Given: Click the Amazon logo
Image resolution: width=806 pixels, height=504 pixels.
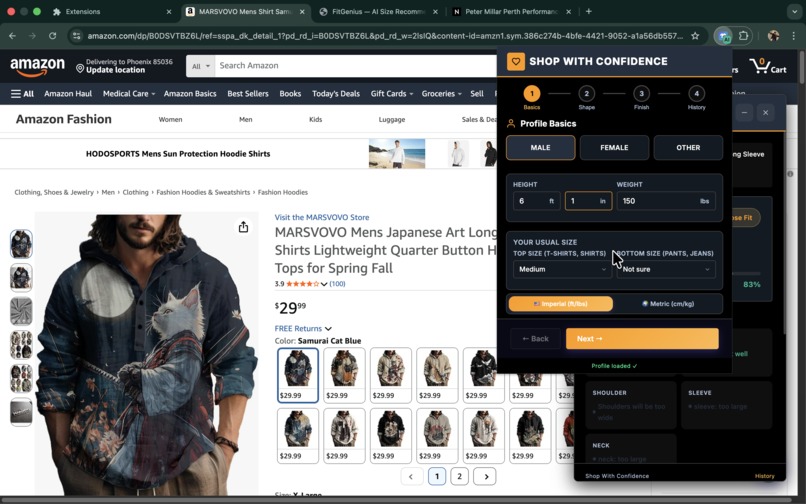Looking at the screenshot, I should click(x=38, y=66).
